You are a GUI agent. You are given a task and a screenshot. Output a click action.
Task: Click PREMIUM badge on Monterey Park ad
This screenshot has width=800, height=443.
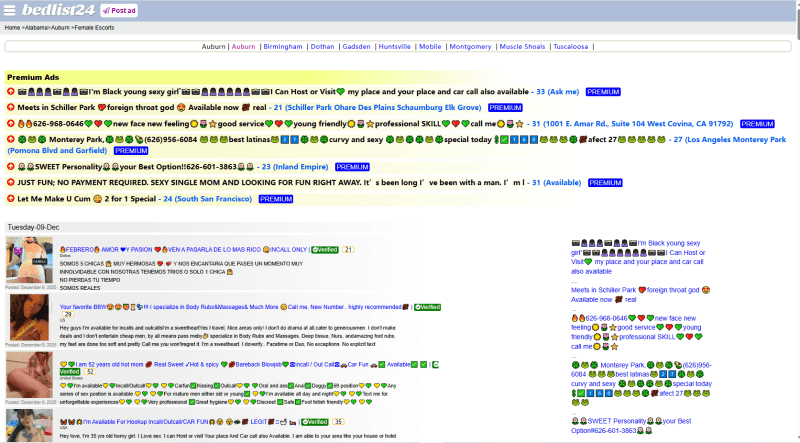pyautogui.click(x=131, y=151)
